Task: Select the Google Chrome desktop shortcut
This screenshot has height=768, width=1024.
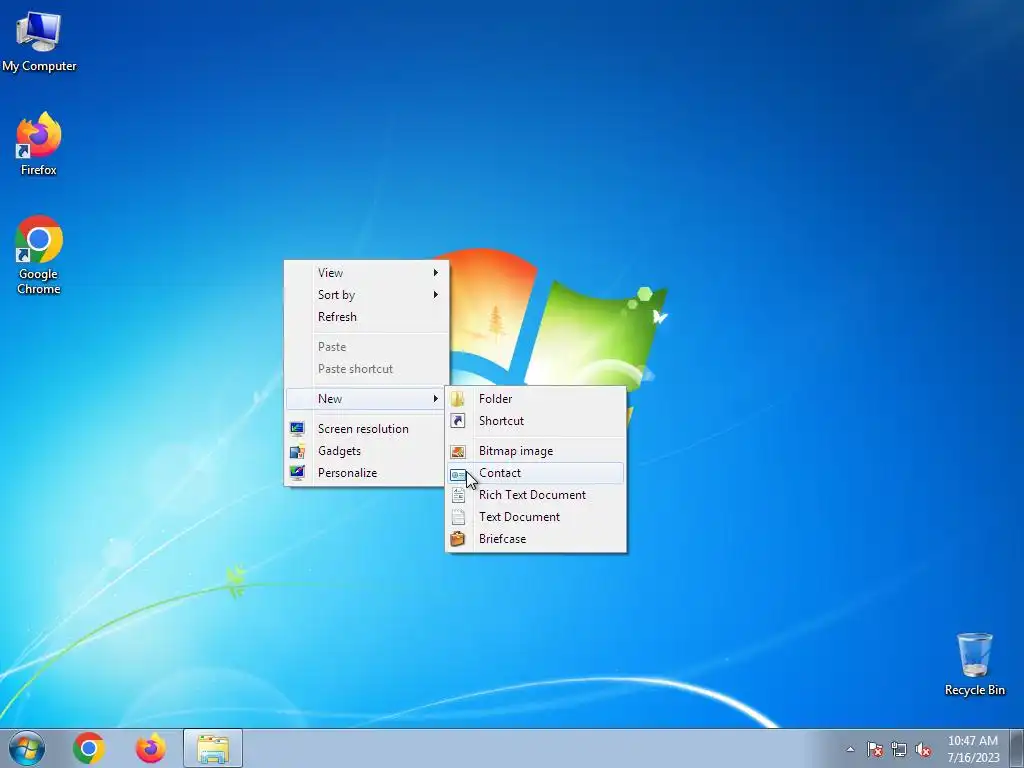Action: coord(39,255)
